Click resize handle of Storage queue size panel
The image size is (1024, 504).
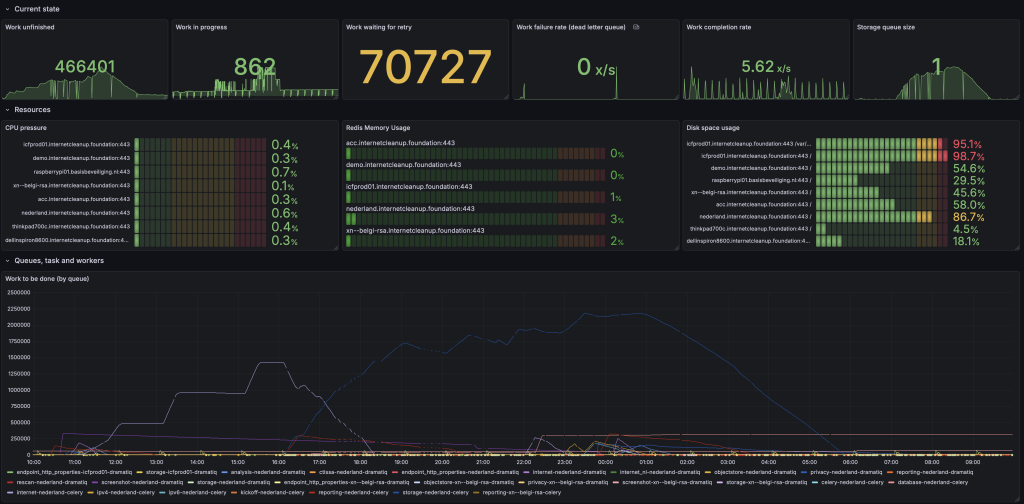click(1016, 97)
